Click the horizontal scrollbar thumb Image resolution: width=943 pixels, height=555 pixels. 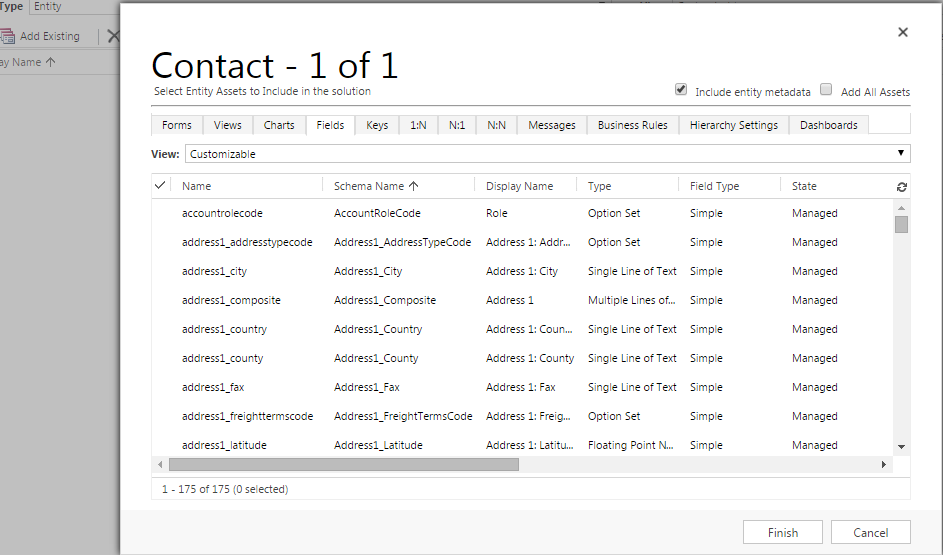(x=344, y=465)
